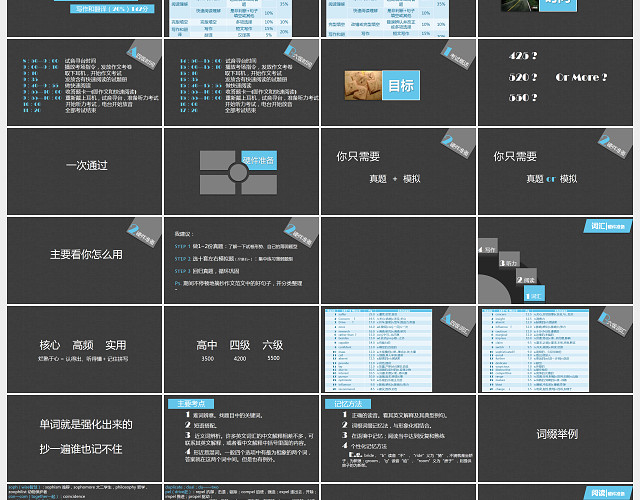Open the afternoon schedule slide starting 14:50
640x500 pixels.
pyautogui.click(x=241, y=82)
